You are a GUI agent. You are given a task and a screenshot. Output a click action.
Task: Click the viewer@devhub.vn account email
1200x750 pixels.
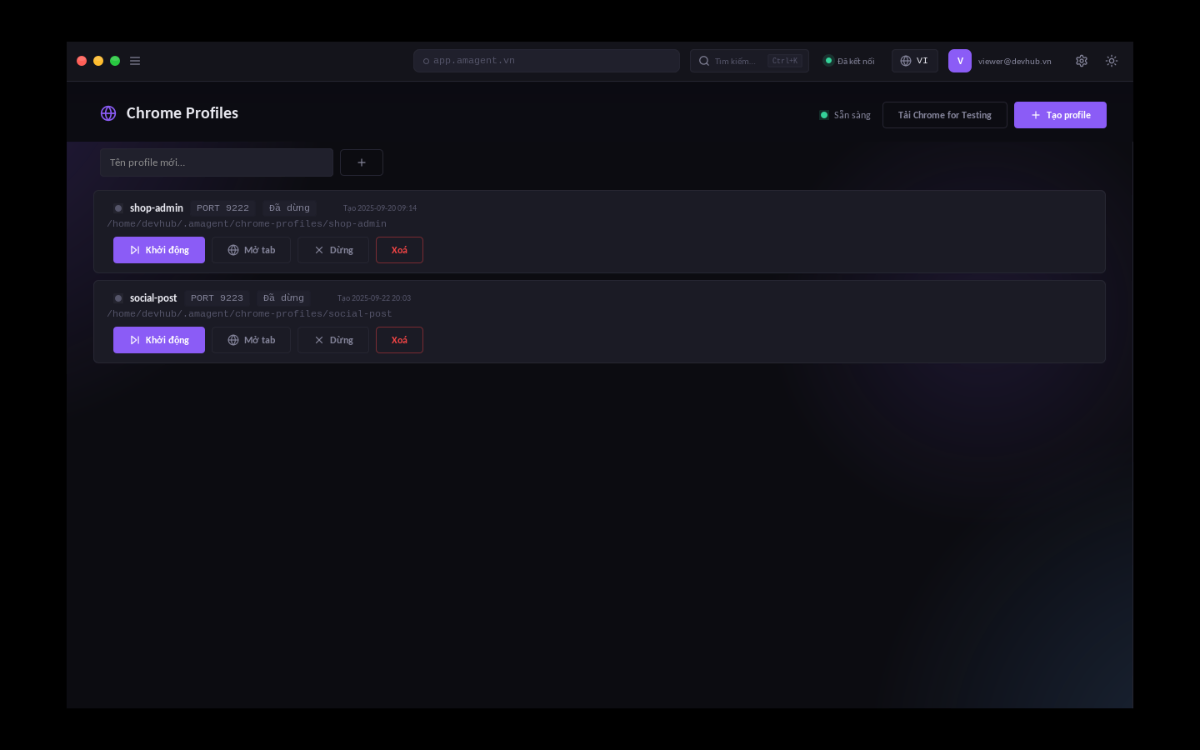point(1015,61)
